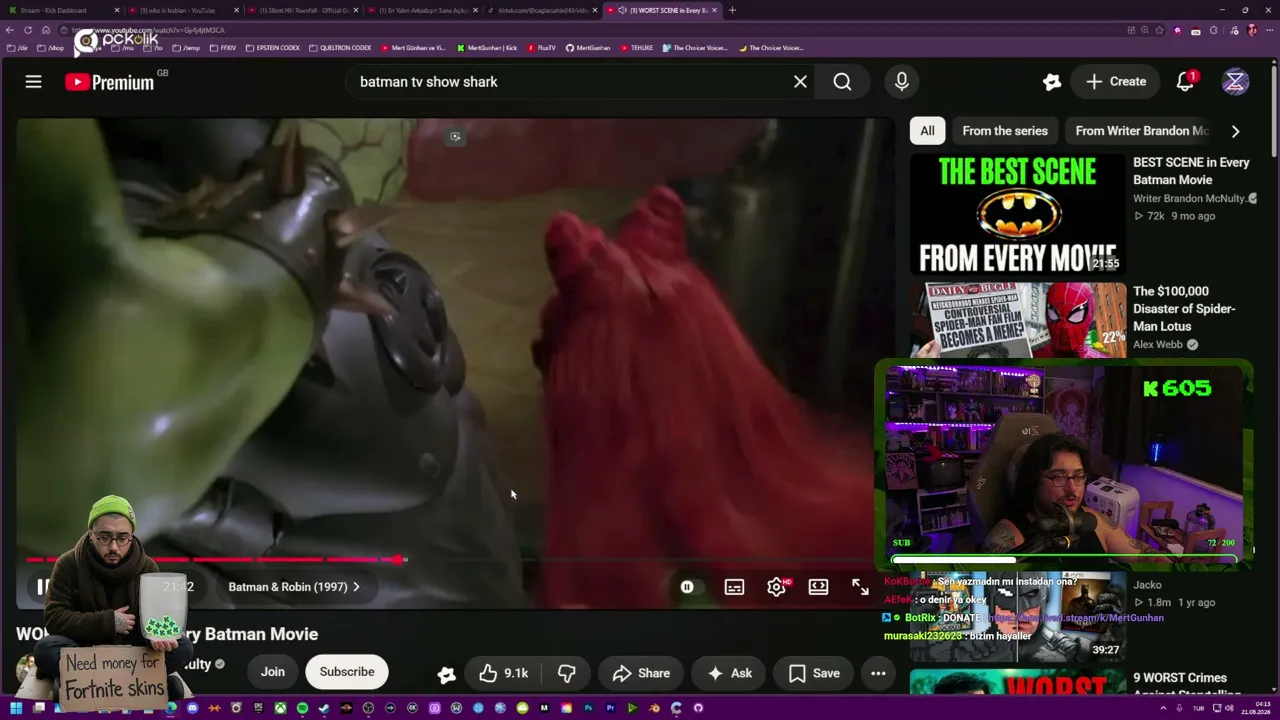Ask about this video
The height and width of the screenshot is (720, 1280).
point(729,673)
